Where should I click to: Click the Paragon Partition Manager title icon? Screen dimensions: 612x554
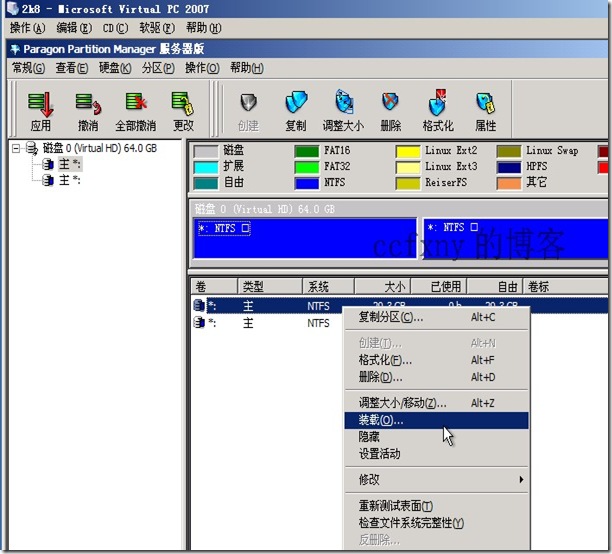[15, 49]
